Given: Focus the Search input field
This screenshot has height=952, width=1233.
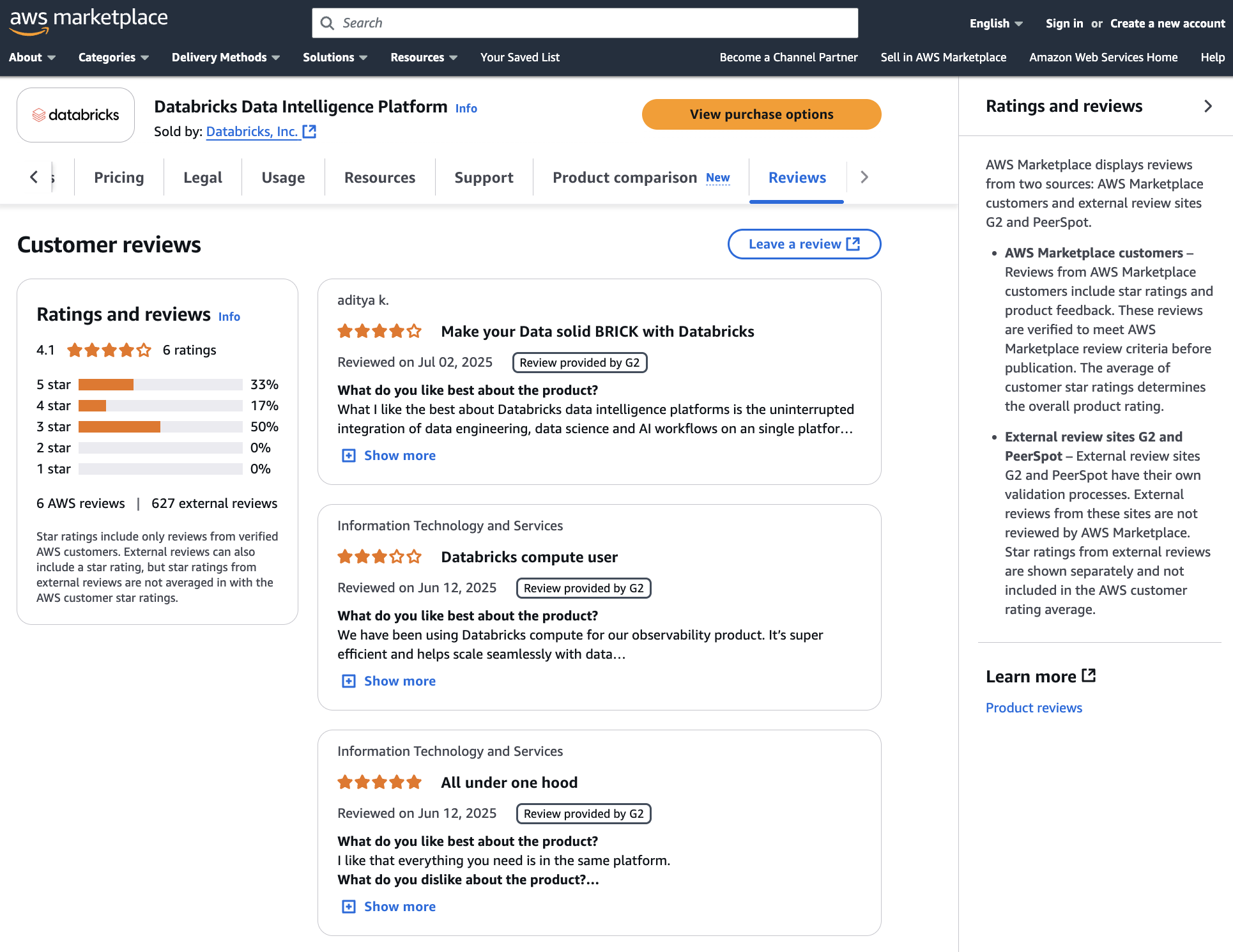Looking at the screenshot, I should point(594,24).
